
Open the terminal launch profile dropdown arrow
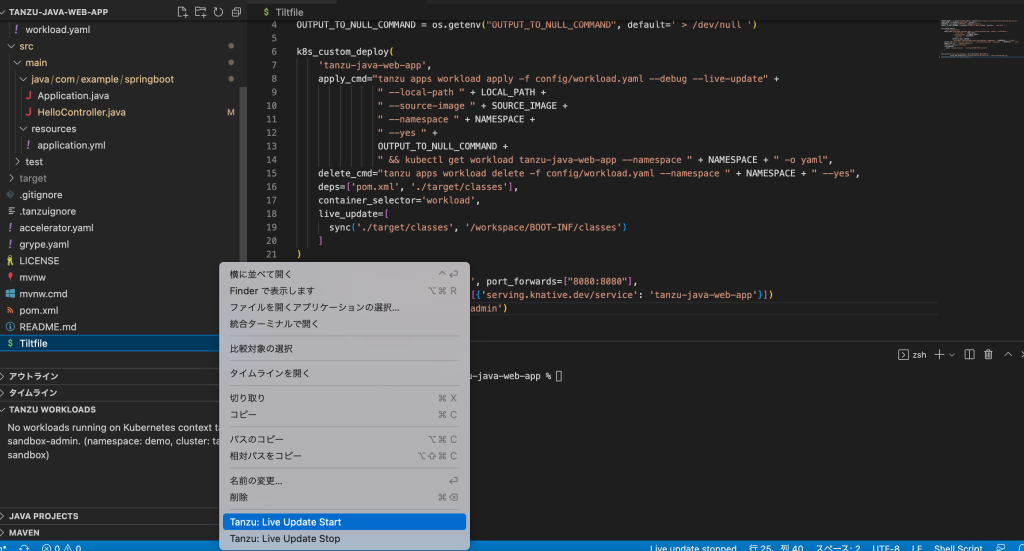click(x=951, y=354)
